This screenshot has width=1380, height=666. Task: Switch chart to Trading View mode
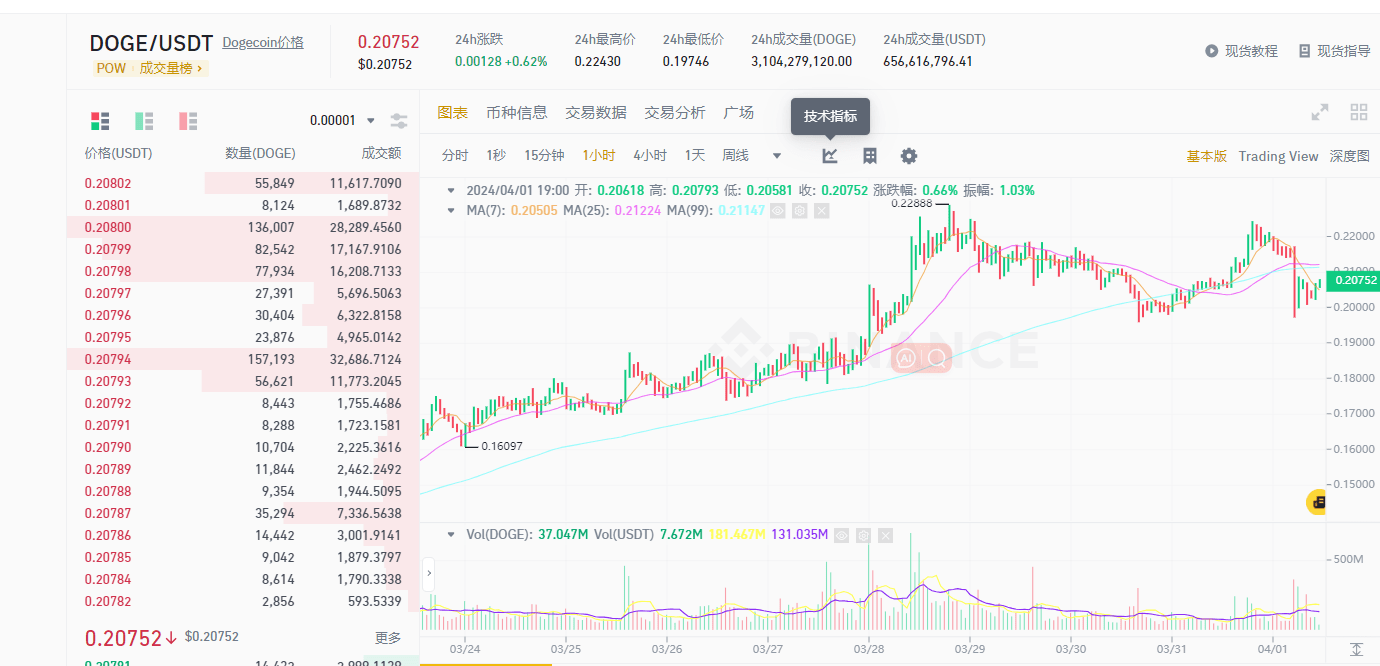(x=1278, y=155)
